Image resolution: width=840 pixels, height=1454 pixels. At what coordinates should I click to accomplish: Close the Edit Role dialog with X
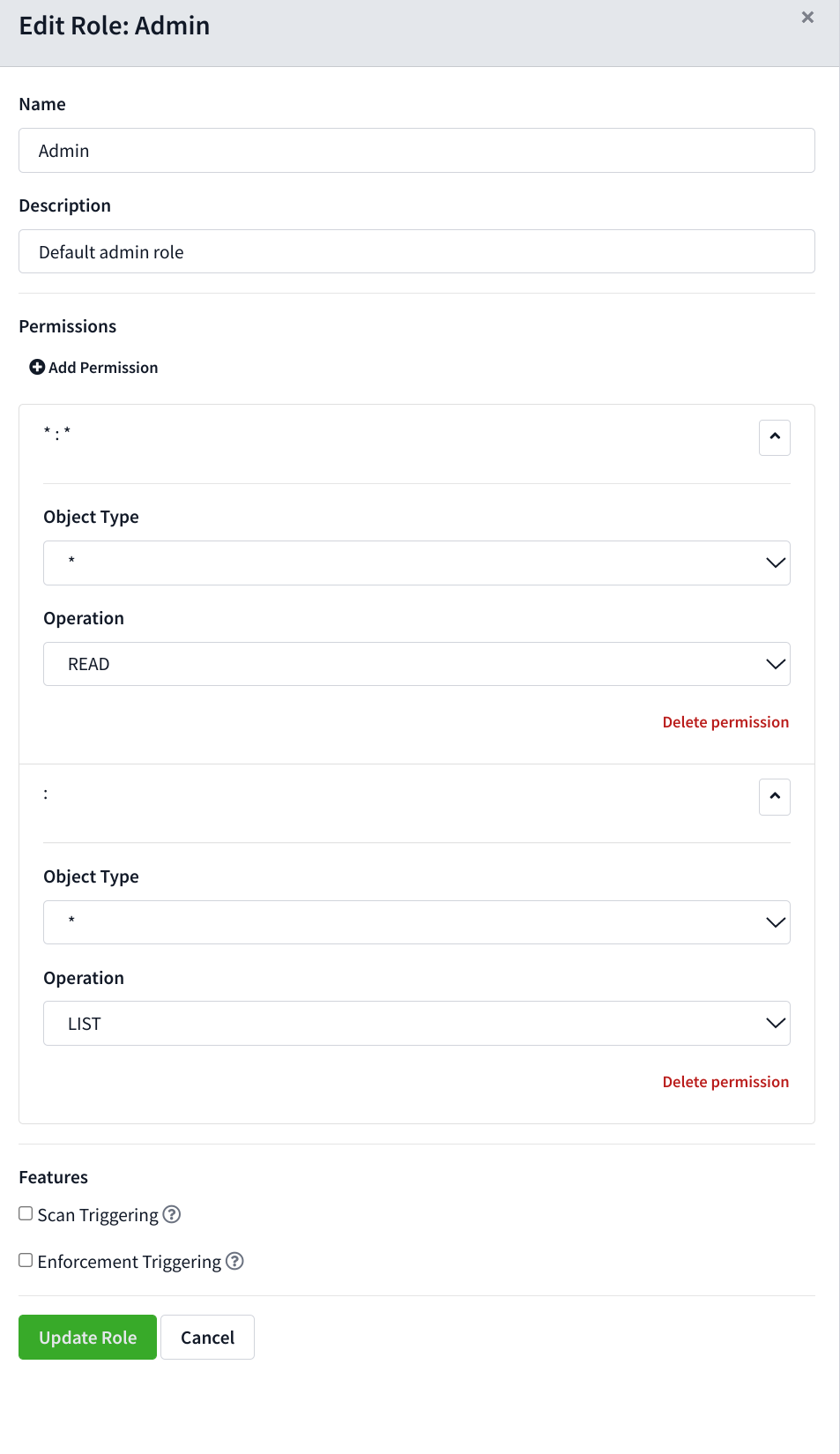tap(807, 18)
